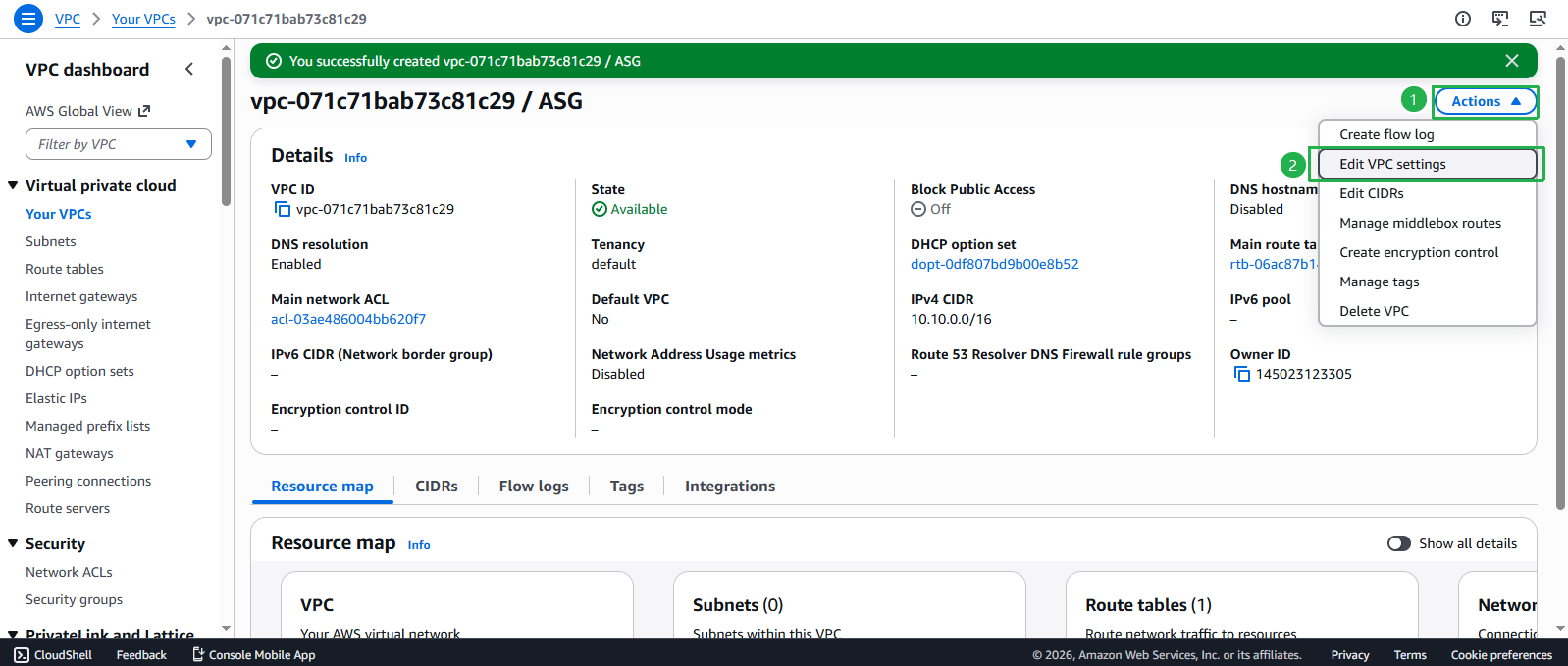Click the Block Public Access Off icon
The width and height of the screenshot is (1568, 666).
[918, 209]
